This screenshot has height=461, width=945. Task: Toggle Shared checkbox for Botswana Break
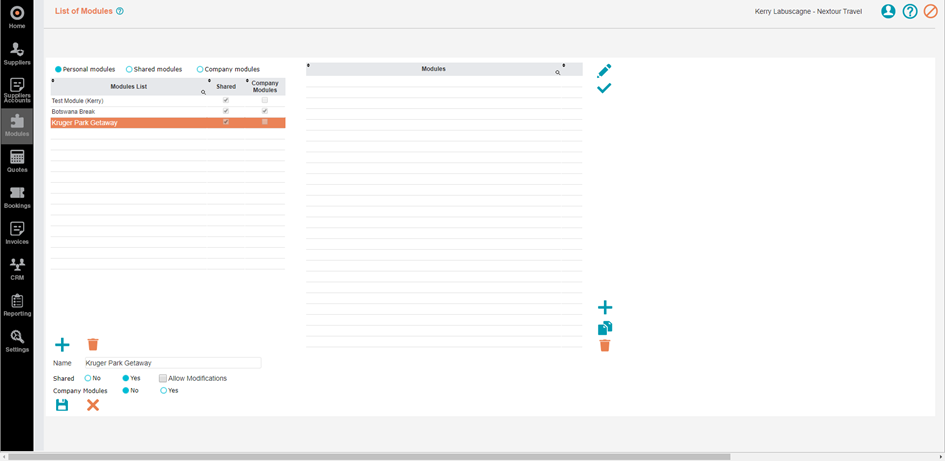click(226, 111)
